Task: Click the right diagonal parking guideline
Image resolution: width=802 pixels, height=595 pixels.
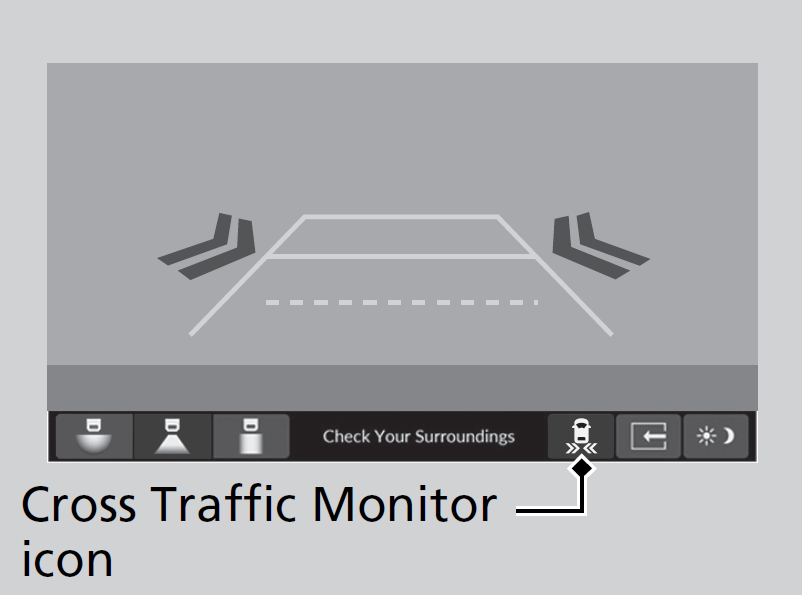Action: click(555, 275)
